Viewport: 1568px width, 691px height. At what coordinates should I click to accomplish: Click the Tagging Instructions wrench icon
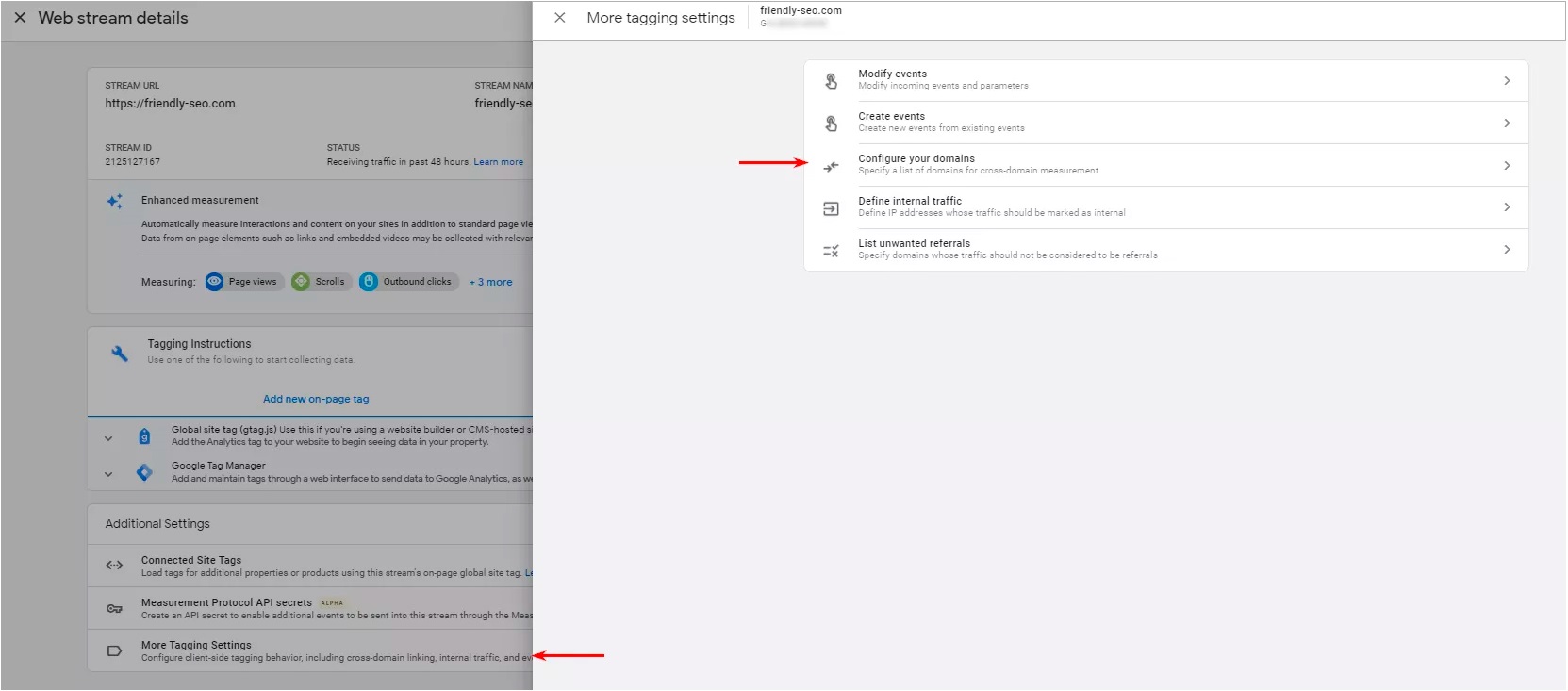click(x=120, y=354)
